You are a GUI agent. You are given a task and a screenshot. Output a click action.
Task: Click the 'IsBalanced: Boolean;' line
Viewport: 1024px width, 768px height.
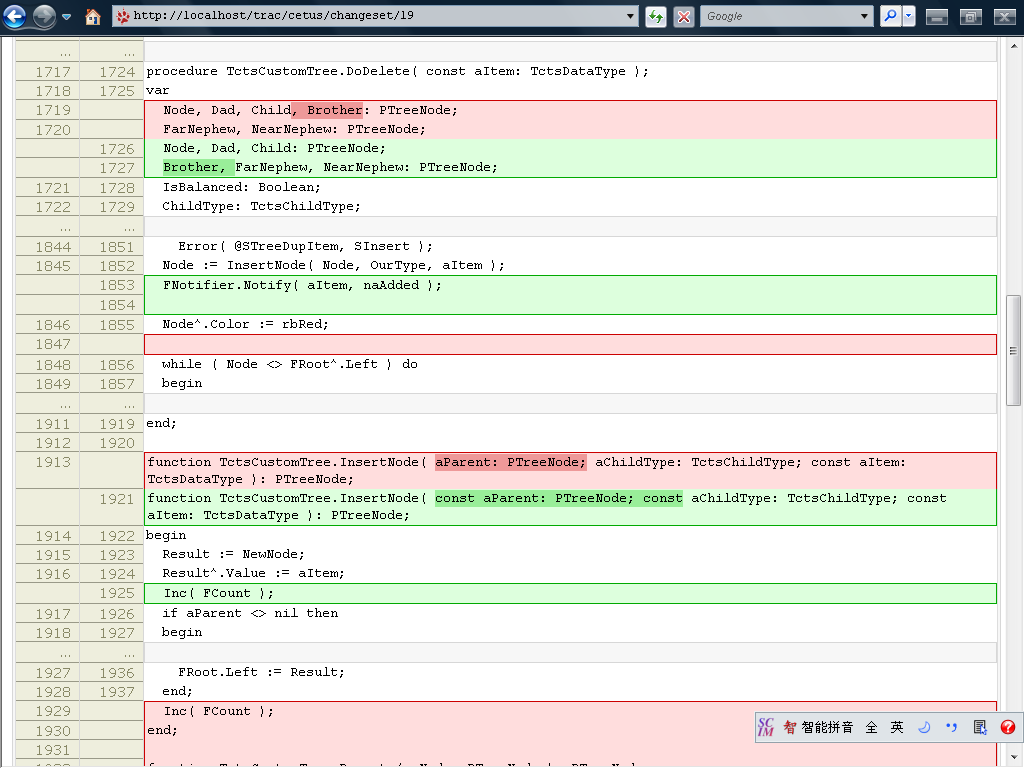pyautogui.click(x=242, y=187)
